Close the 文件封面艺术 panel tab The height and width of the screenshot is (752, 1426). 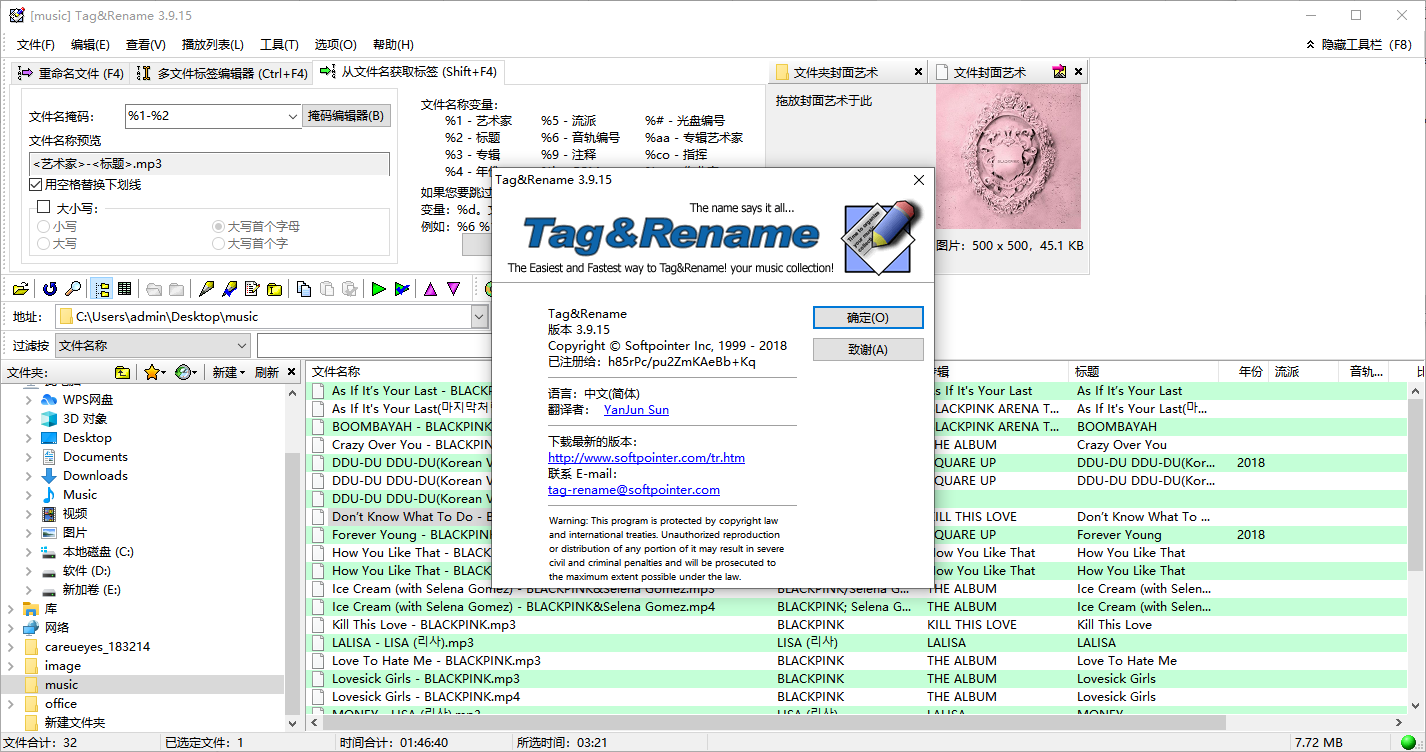click(x=1078, y=72)
